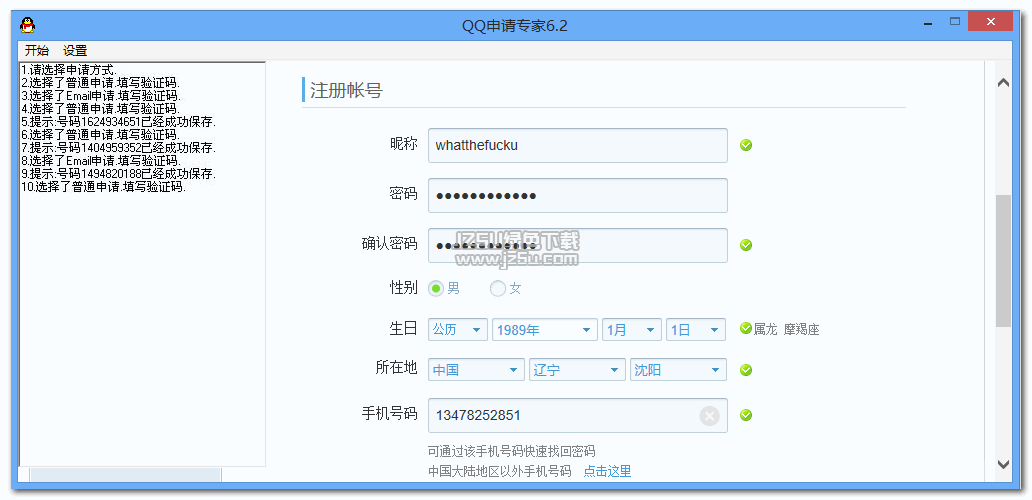Select log line '5.提示:号码1624934651已经成功保存.'
1032x500 pixels.
(118, 122)
